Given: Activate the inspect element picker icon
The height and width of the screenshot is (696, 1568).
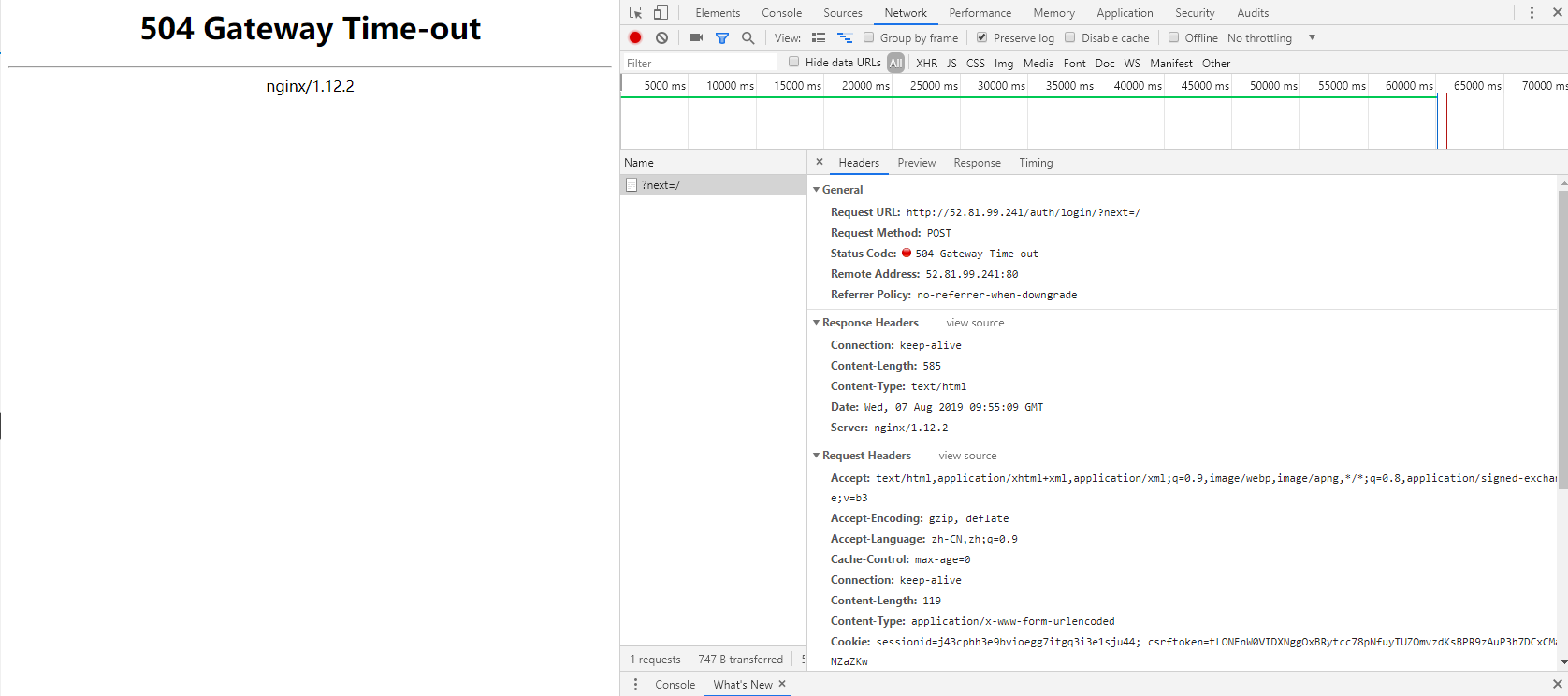Looking at the screenshot, I should tap(636, 12).
